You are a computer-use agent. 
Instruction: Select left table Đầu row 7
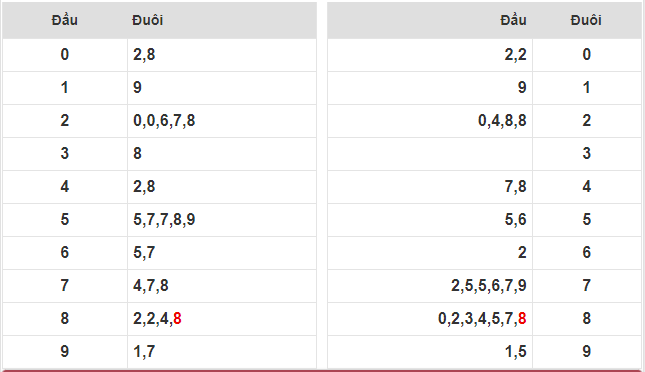pyautogui.click(x=65, y=286)
